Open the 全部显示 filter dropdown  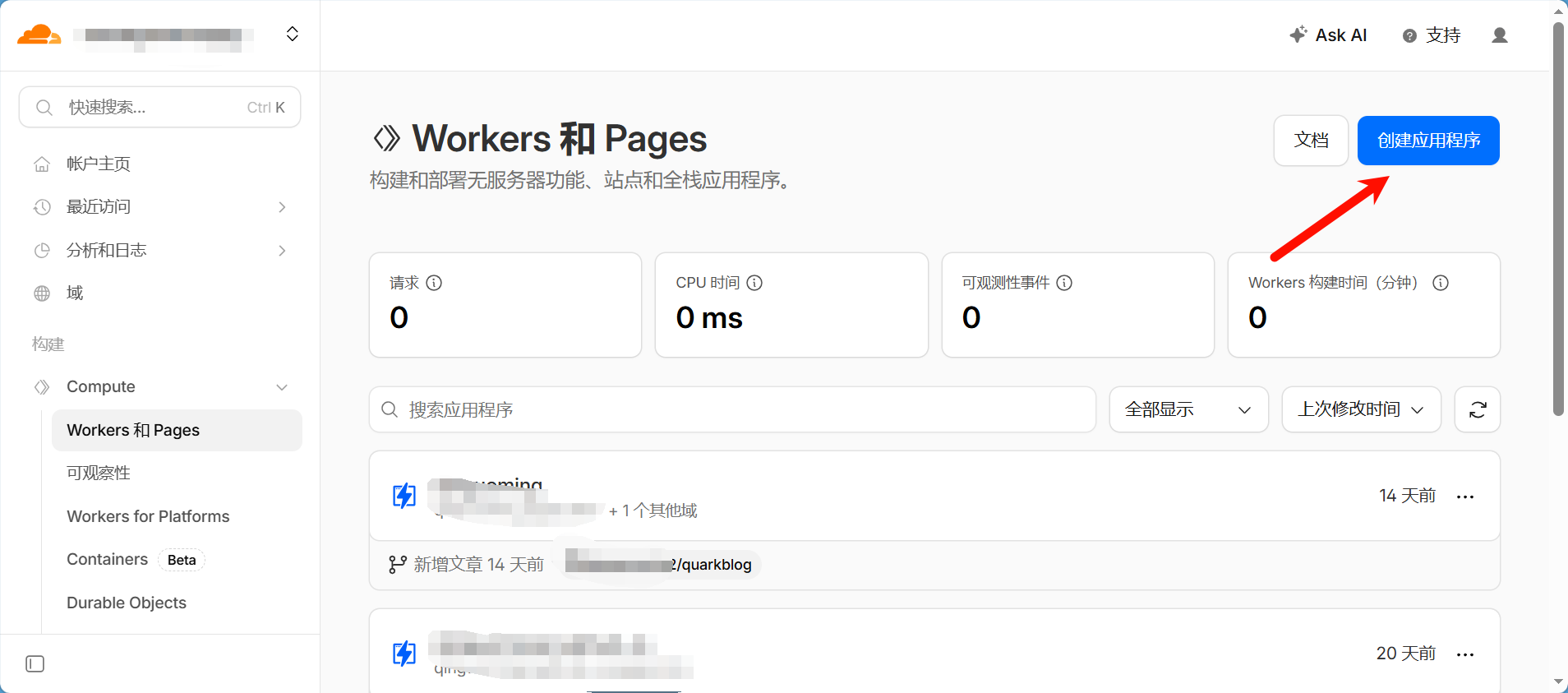point(1188,409)
